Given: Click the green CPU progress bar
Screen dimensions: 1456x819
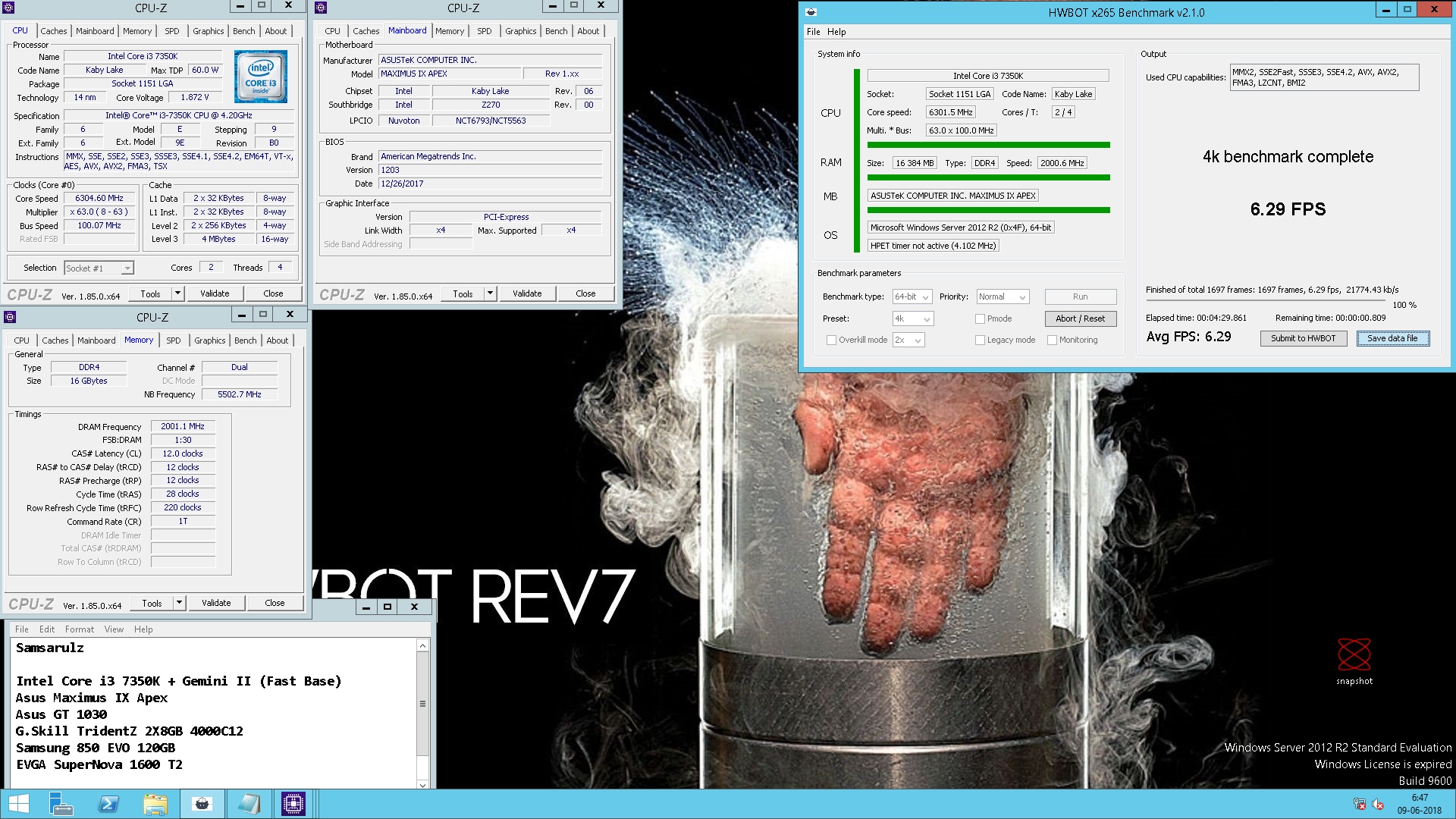Looking at the screenshot, I should pos(988,145).
